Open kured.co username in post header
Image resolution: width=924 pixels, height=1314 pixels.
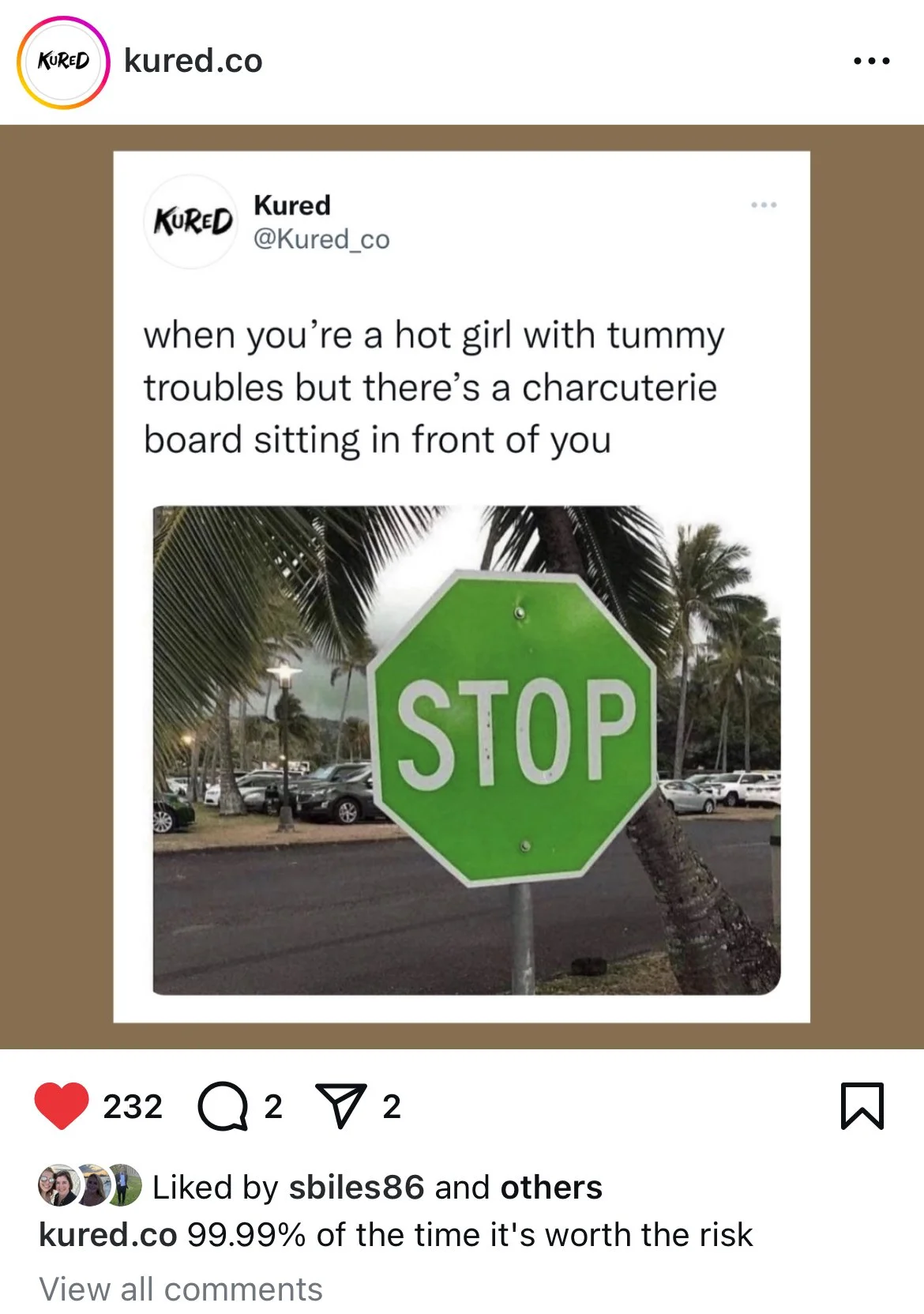tap(193, 61)
